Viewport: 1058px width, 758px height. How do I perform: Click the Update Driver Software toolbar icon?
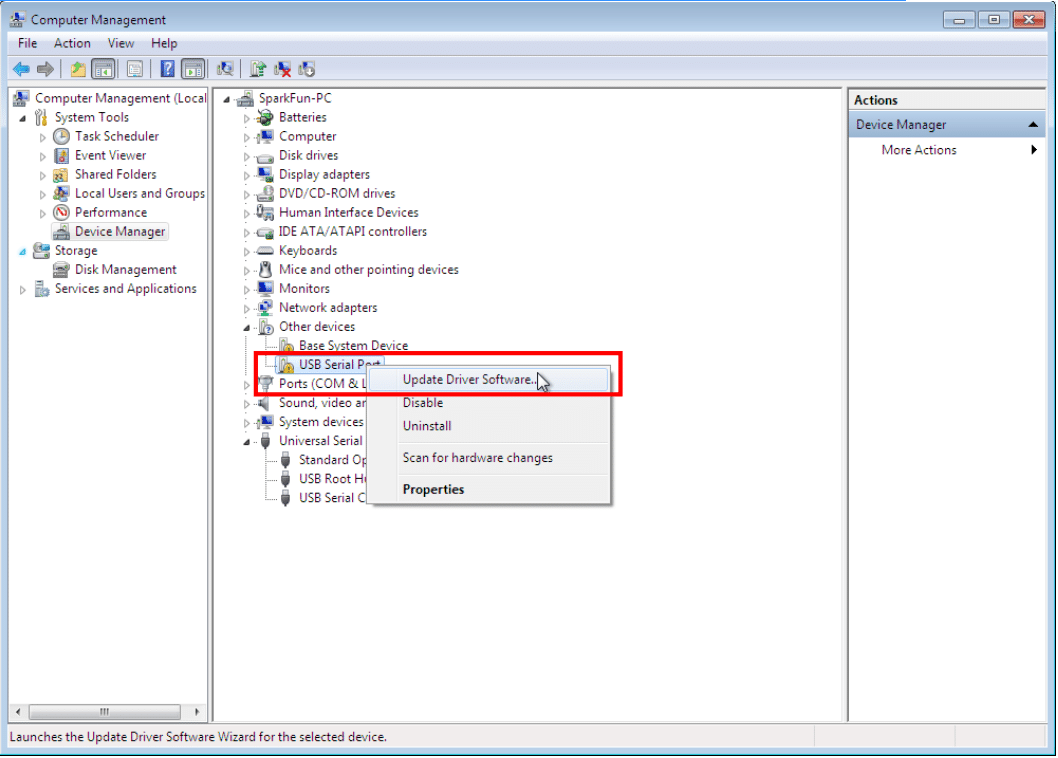[258, 69]
